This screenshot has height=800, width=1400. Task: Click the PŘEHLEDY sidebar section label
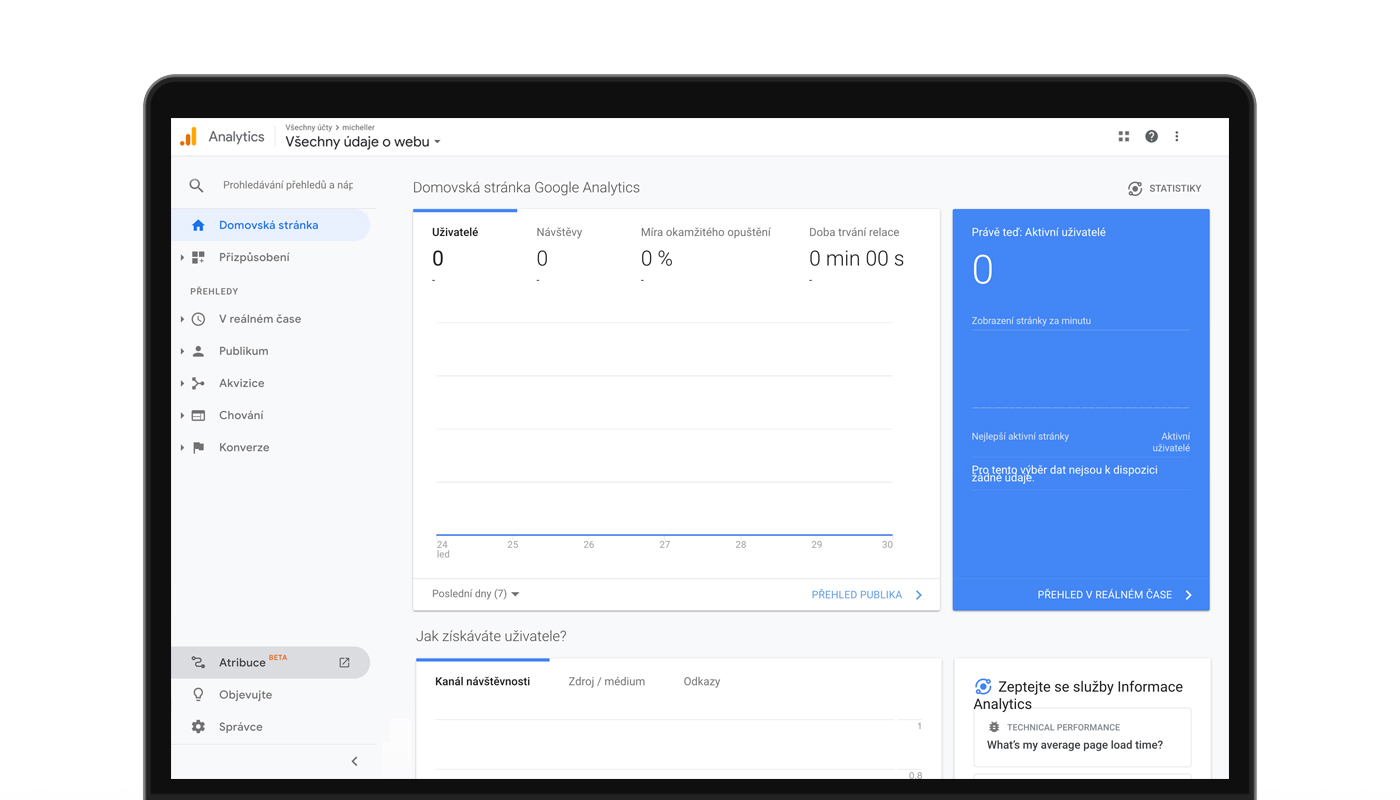click(x=214, y=291)
